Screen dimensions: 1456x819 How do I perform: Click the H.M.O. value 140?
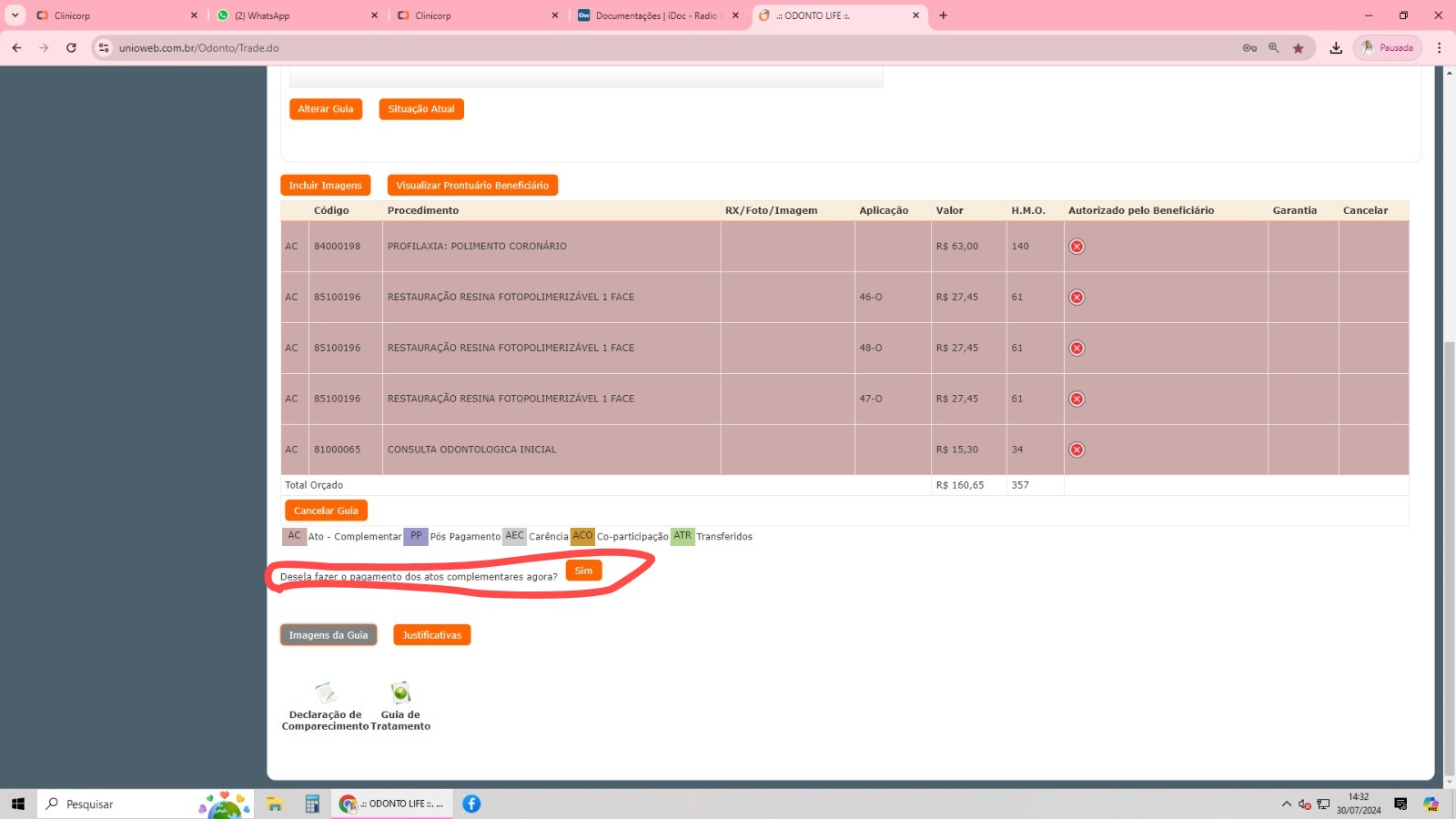1020,247
